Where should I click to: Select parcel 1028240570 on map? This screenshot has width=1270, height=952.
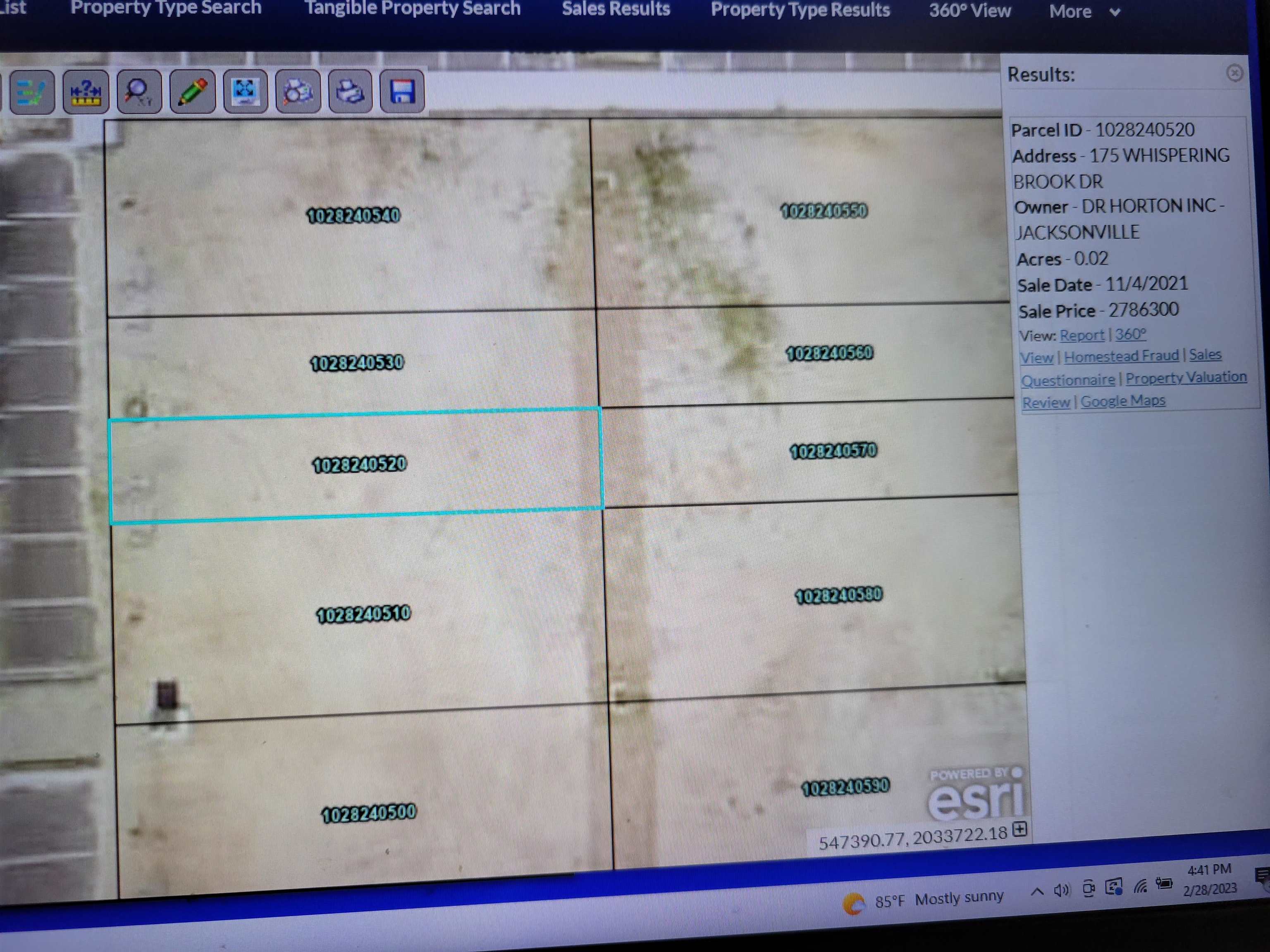833,452
